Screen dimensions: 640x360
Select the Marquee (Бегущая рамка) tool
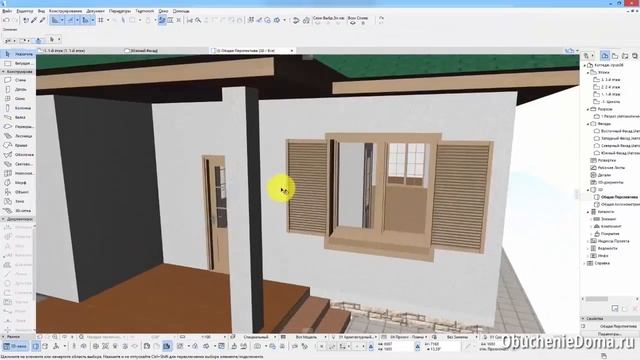pos(18,64)
